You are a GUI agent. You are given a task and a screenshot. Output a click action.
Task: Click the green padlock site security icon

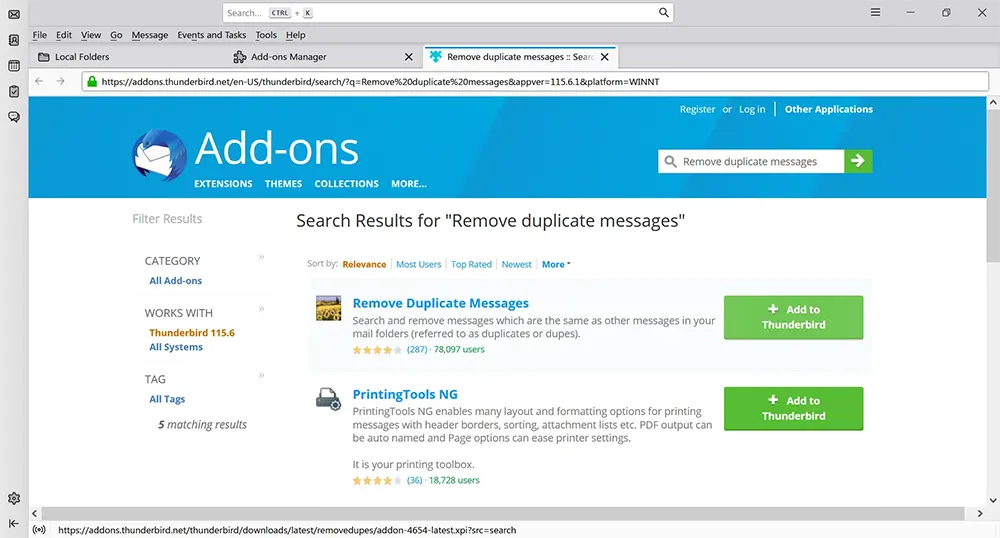pyautogui.click(x=92, y=82)
